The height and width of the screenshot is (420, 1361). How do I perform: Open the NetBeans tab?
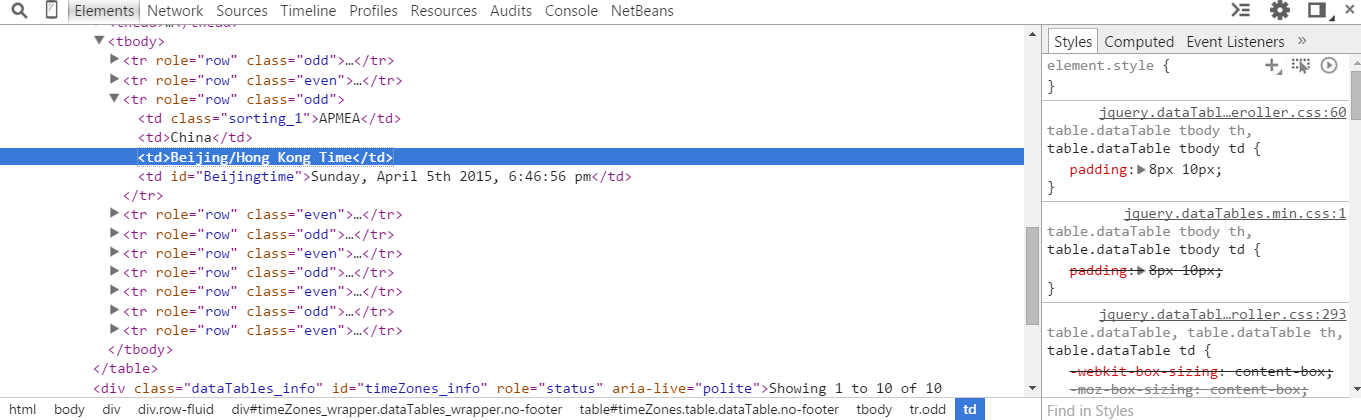642,11
